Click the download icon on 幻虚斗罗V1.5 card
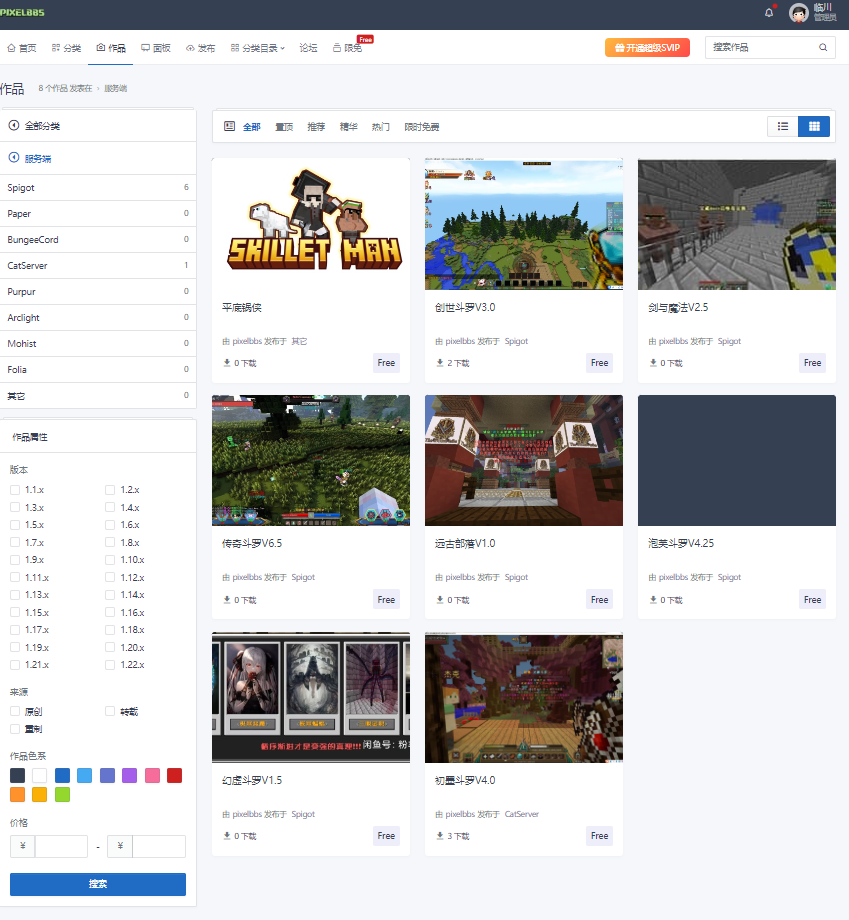Image resolution: width=849 pixels, height=920 pixels. pyautogui.click(x=226, y=836)
